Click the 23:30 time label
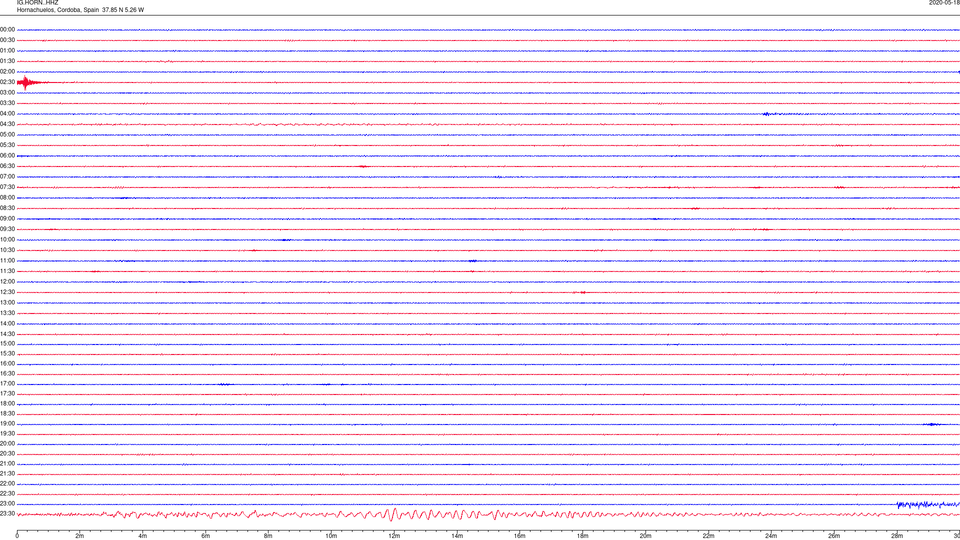Screen dimensions: 960x540 [7, 514]
